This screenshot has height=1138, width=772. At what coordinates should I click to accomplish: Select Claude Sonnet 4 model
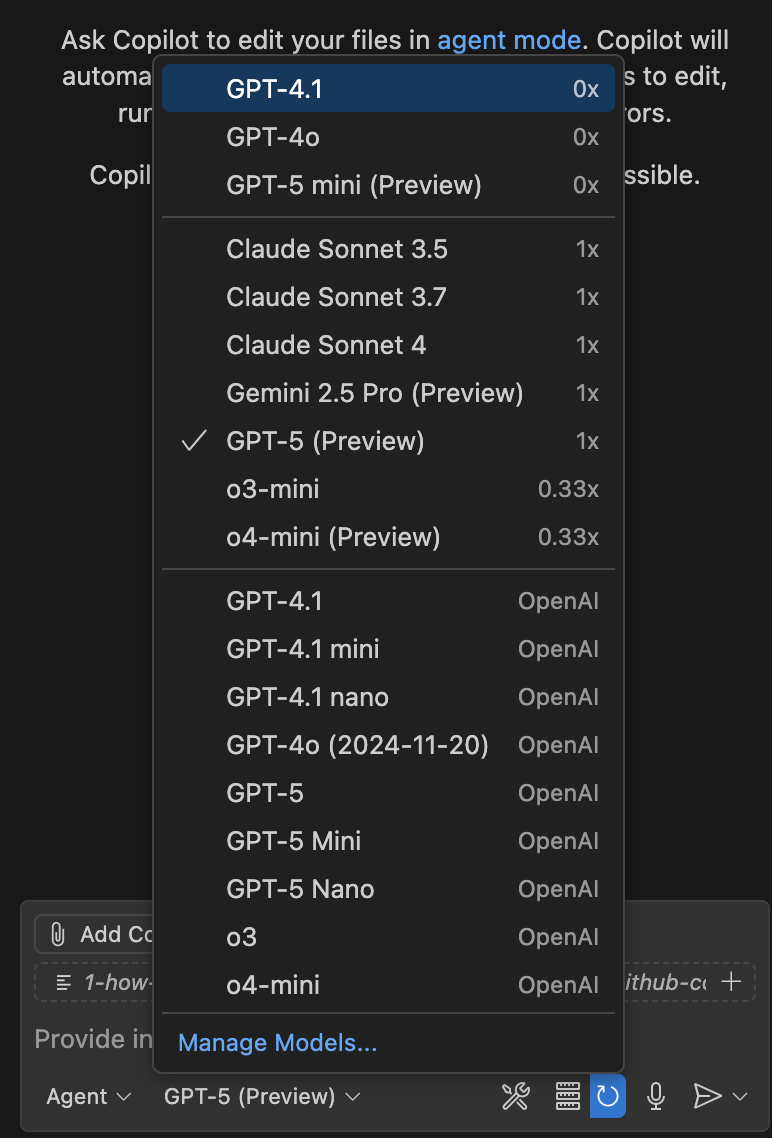(388, 345)
